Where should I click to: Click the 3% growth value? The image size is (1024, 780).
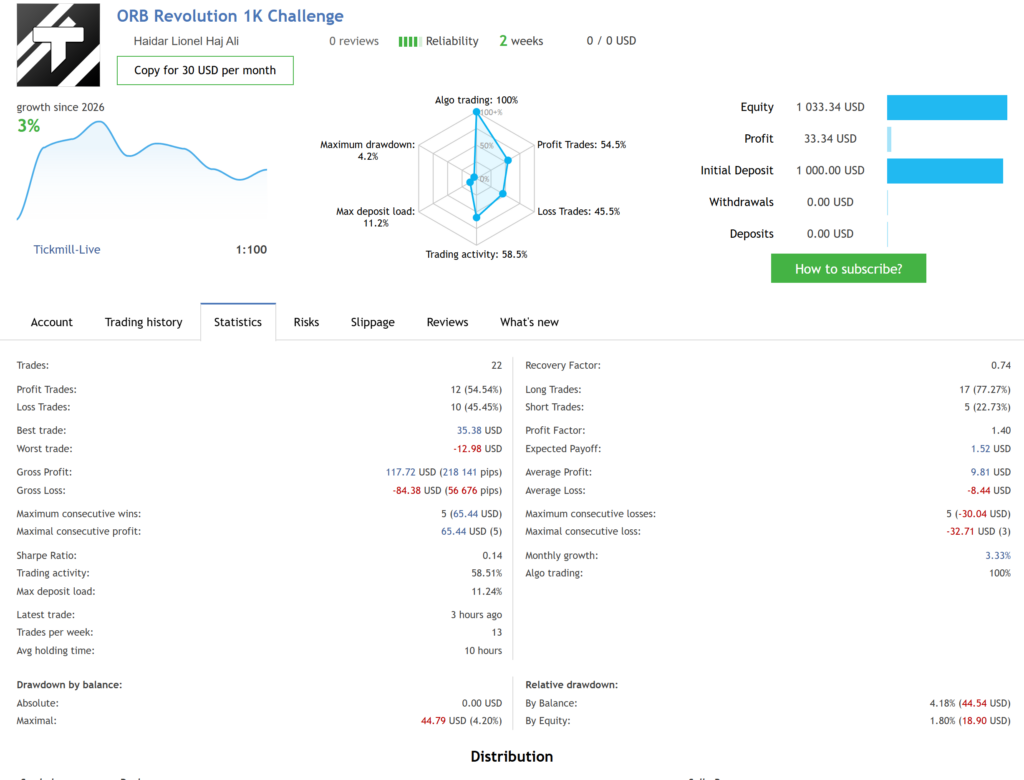(x=29, y=125)
